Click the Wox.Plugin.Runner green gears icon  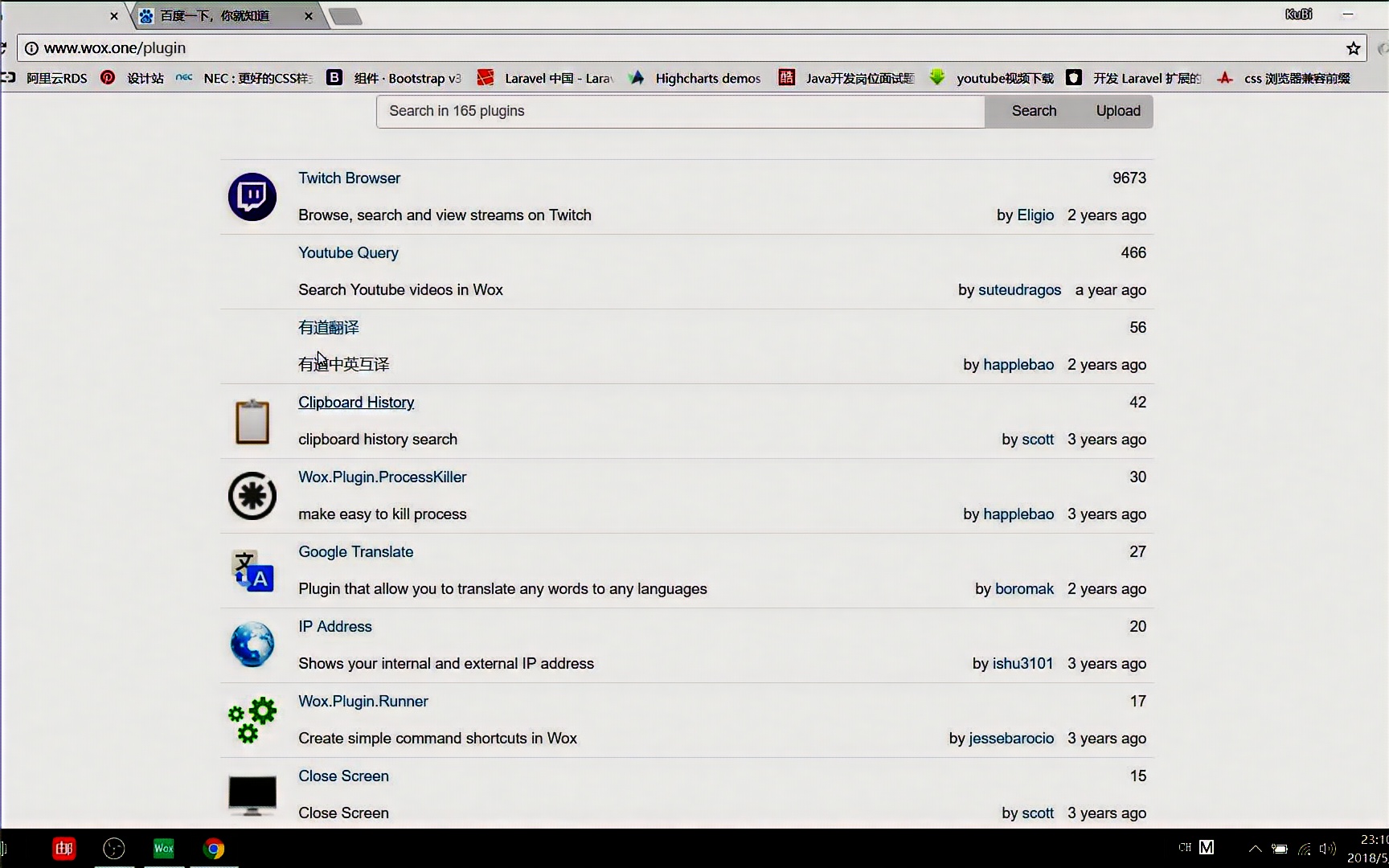(x=252, y=719)
